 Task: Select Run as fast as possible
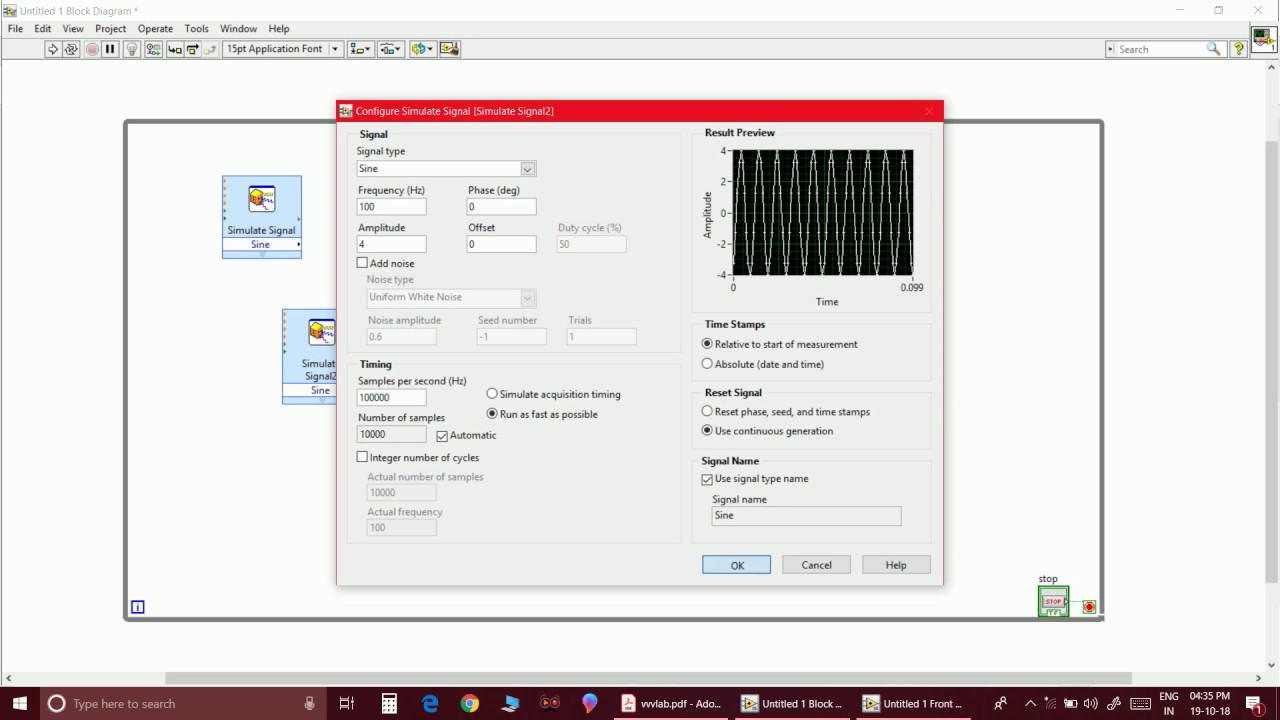[492, 414]
